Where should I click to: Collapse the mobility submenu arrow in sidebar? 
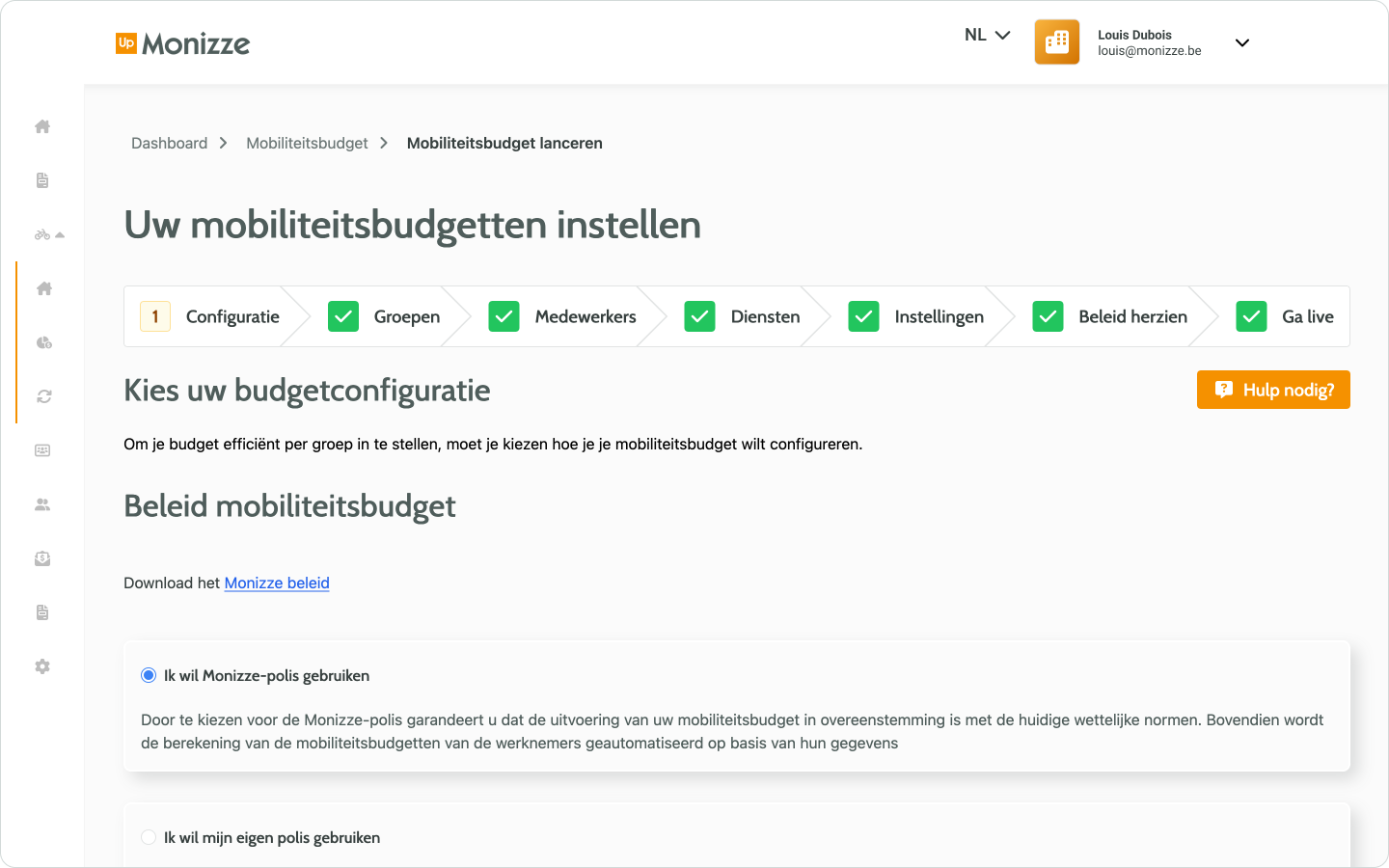(60, 234)
